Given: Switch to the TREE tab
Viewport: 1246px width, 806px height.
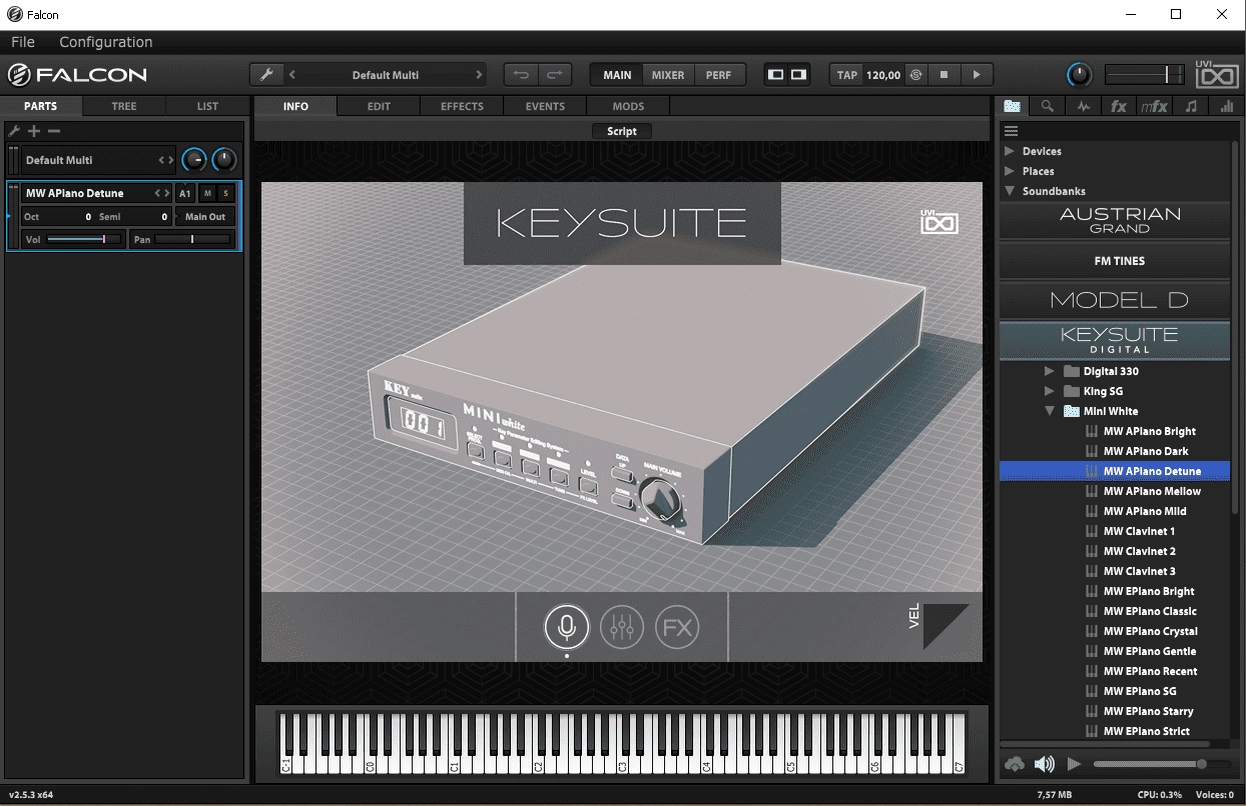Looking at the screenshot, I should coord(124,106).
